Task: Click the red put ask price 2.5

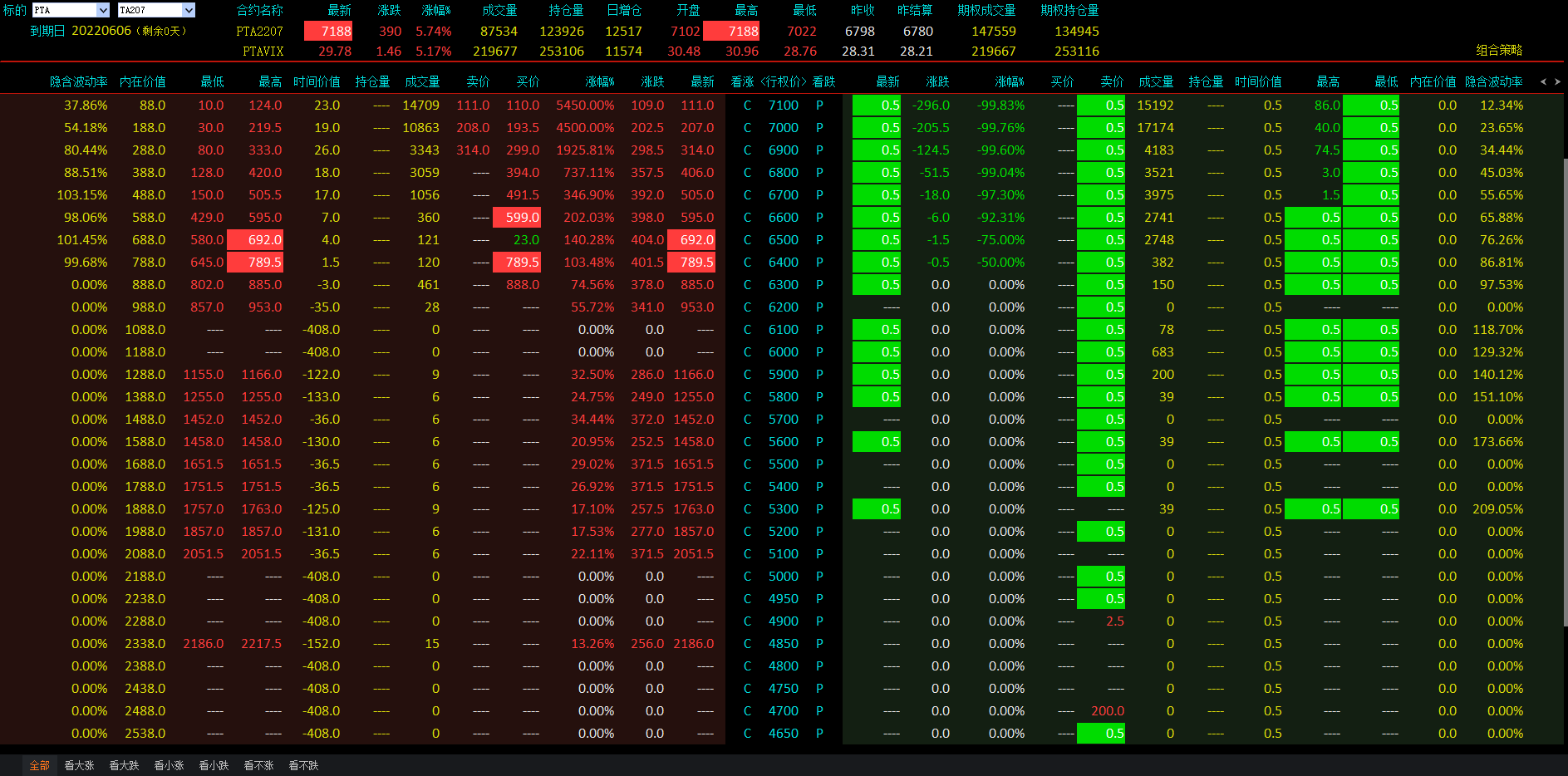Action: 1114,621
